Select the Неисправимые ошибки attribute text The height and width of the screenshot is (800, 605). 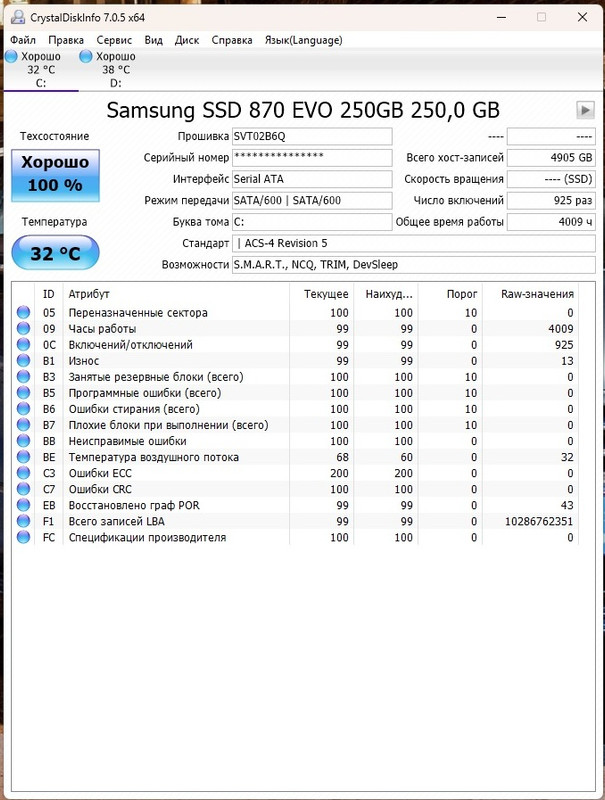click(128, 441)
